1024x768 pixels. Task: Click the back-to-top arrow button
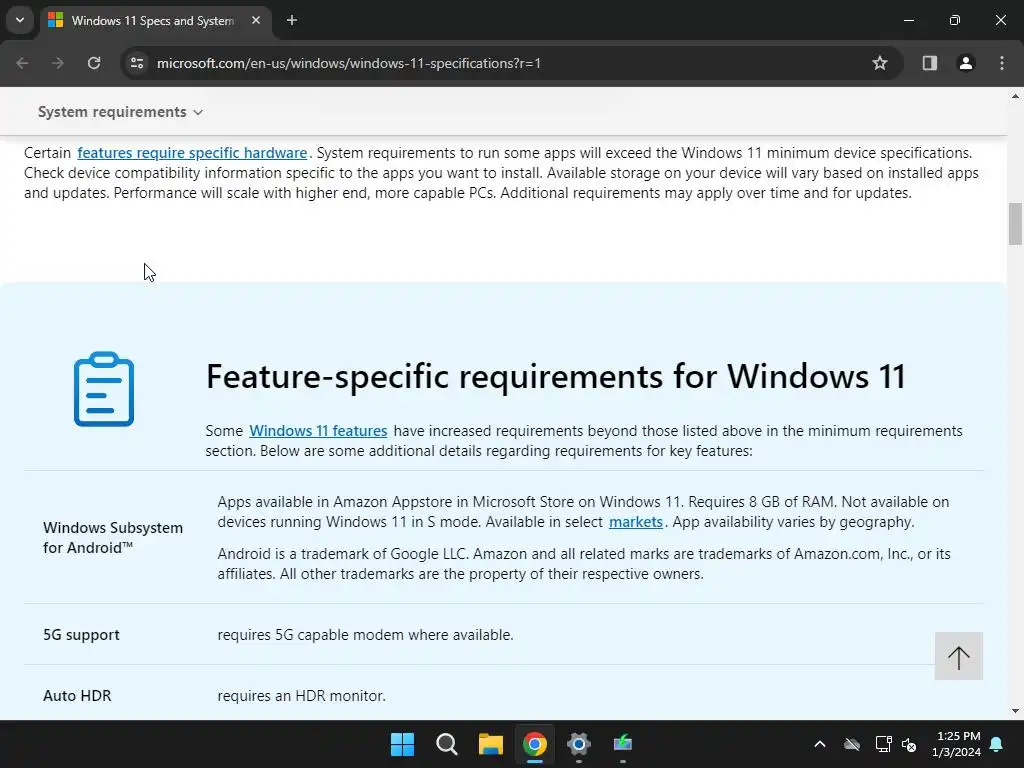958,656
